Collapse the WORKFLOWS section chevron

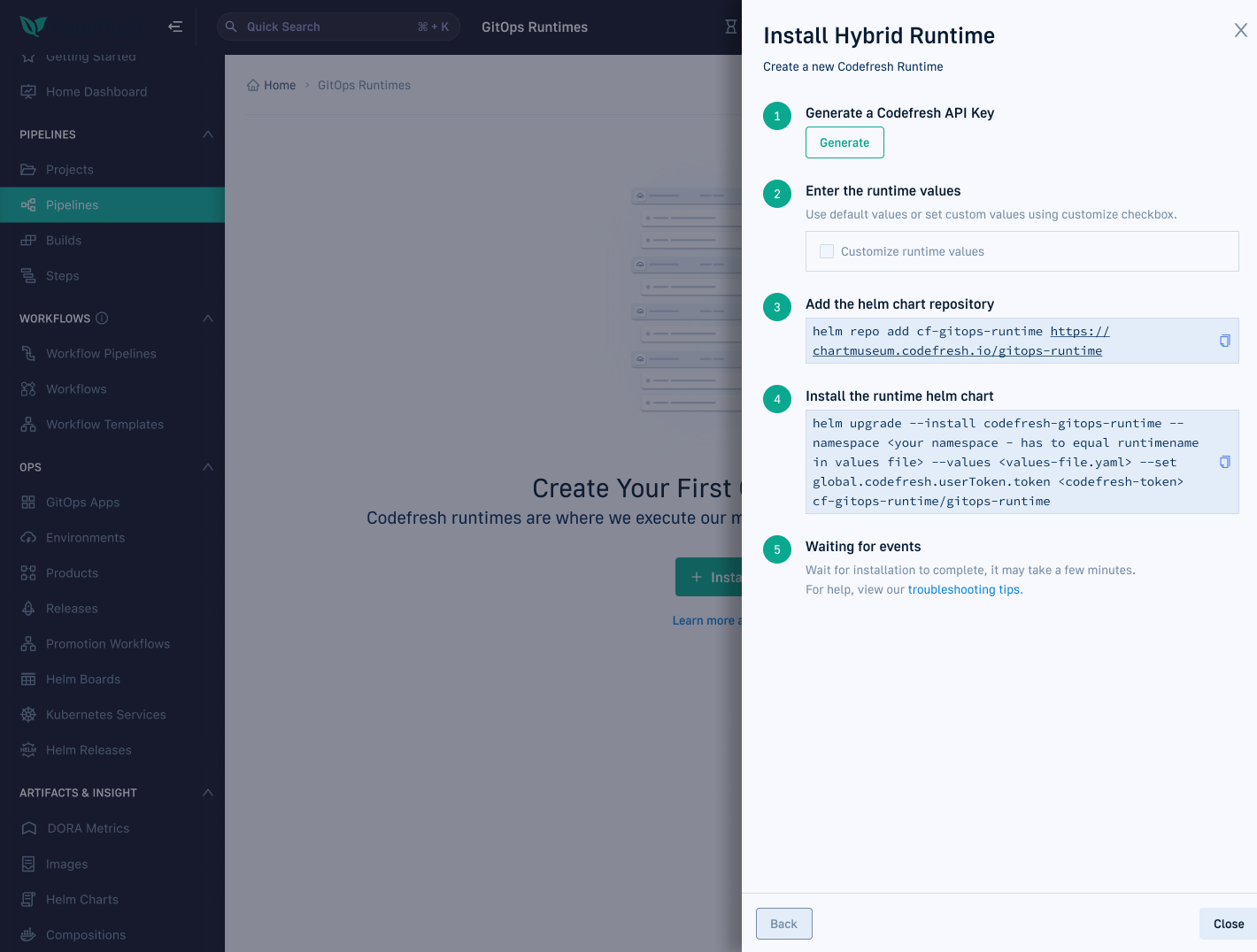pyautogui.click(x=208, y=319)
